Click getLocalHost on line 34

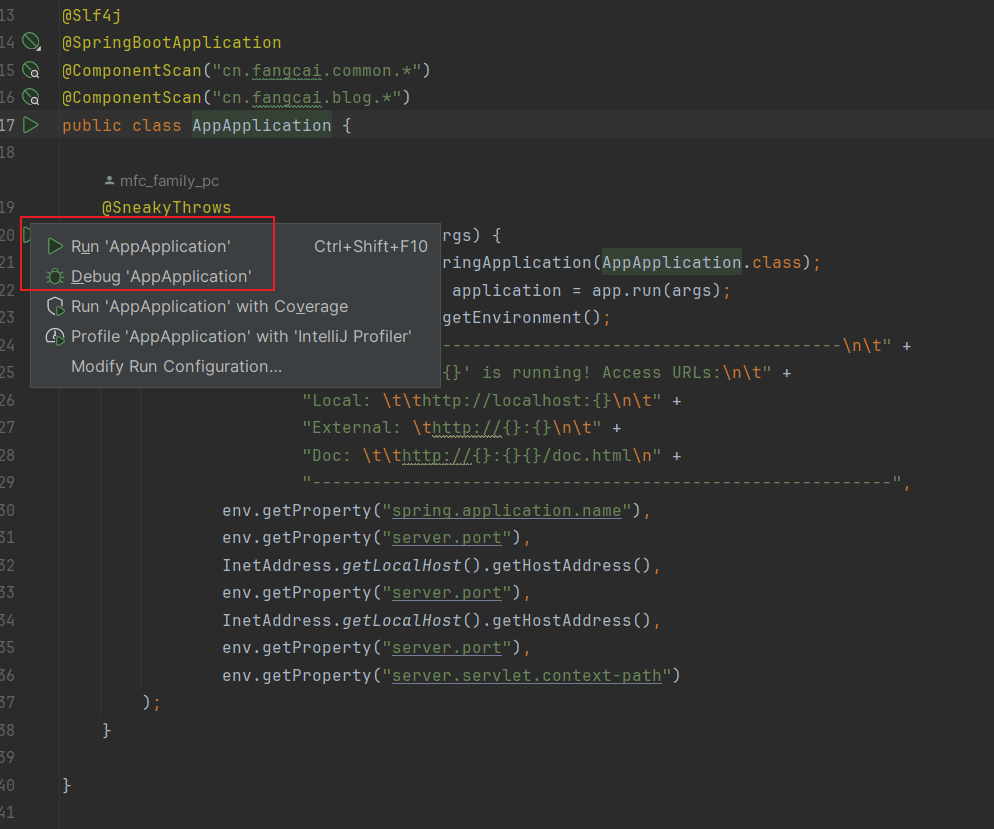(402, 620)
